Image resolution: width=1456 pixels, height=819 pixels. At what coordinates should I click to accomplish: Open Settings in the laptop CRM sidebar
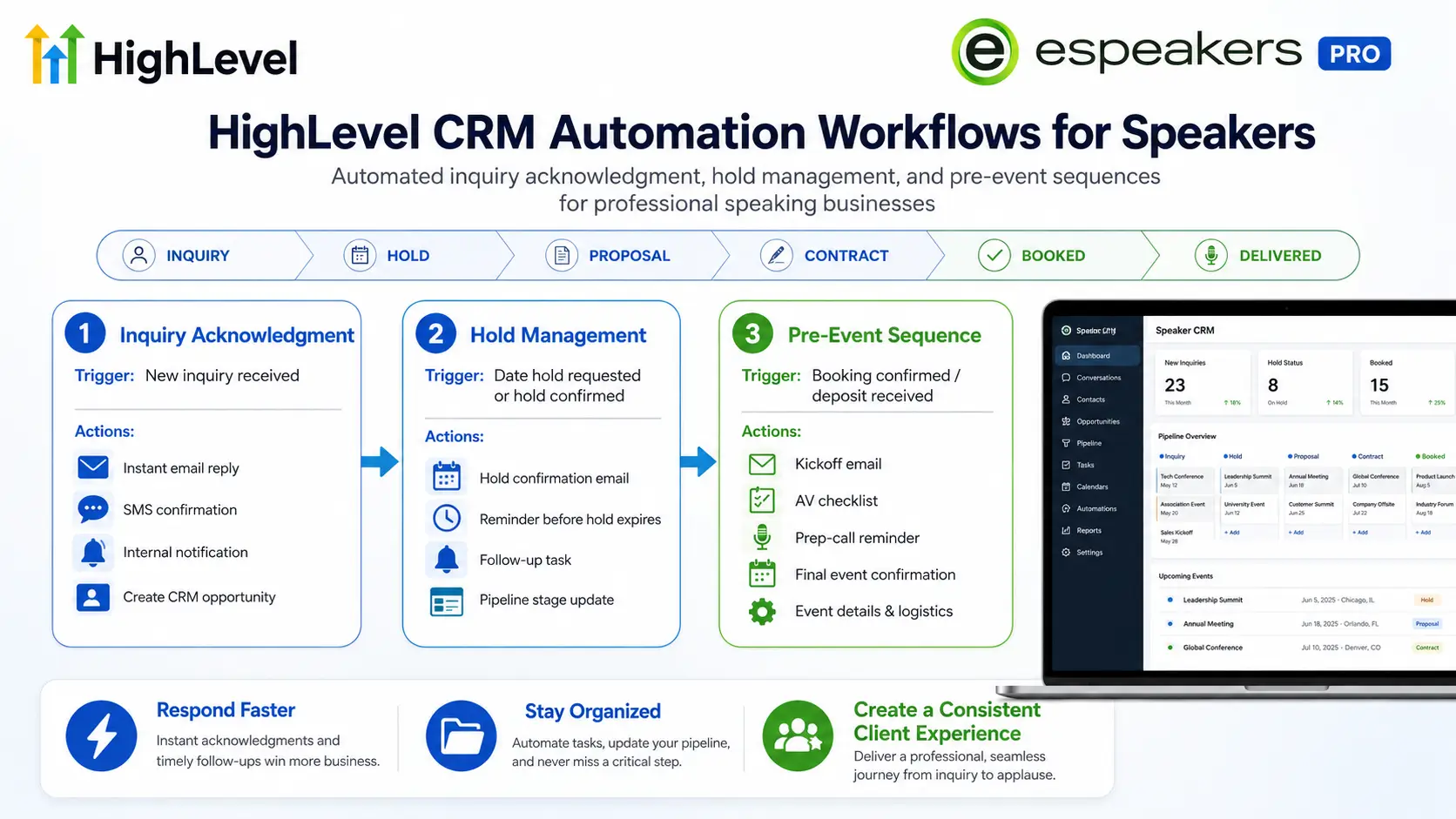(x=1097, y=552)
